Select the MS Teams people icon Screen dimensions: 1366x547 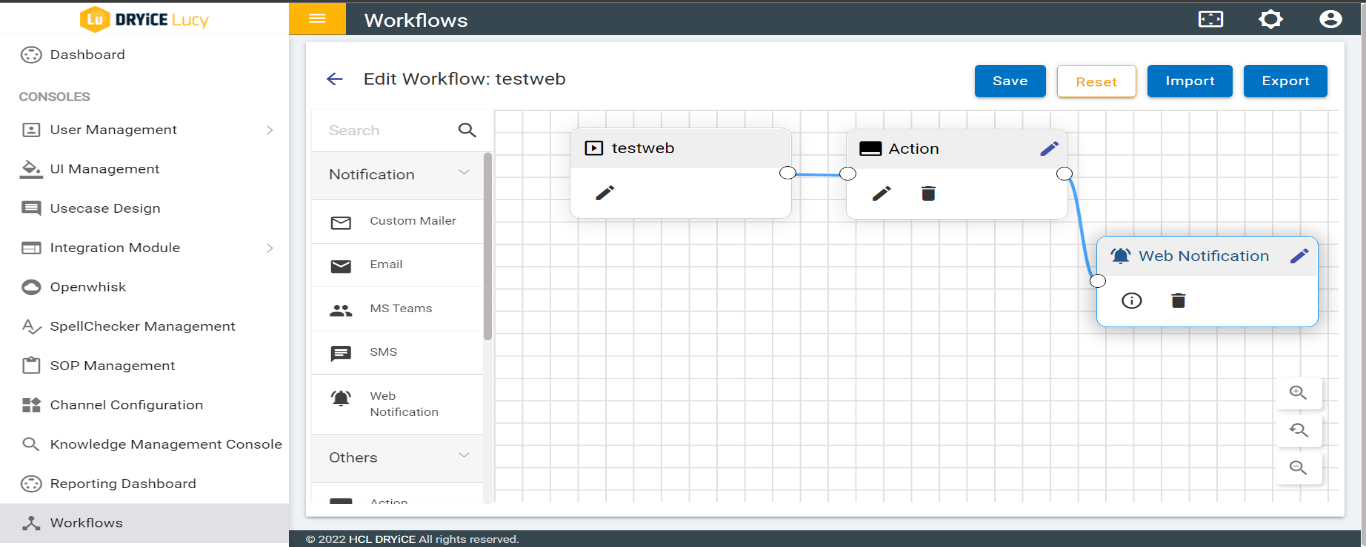click(341, 310)
